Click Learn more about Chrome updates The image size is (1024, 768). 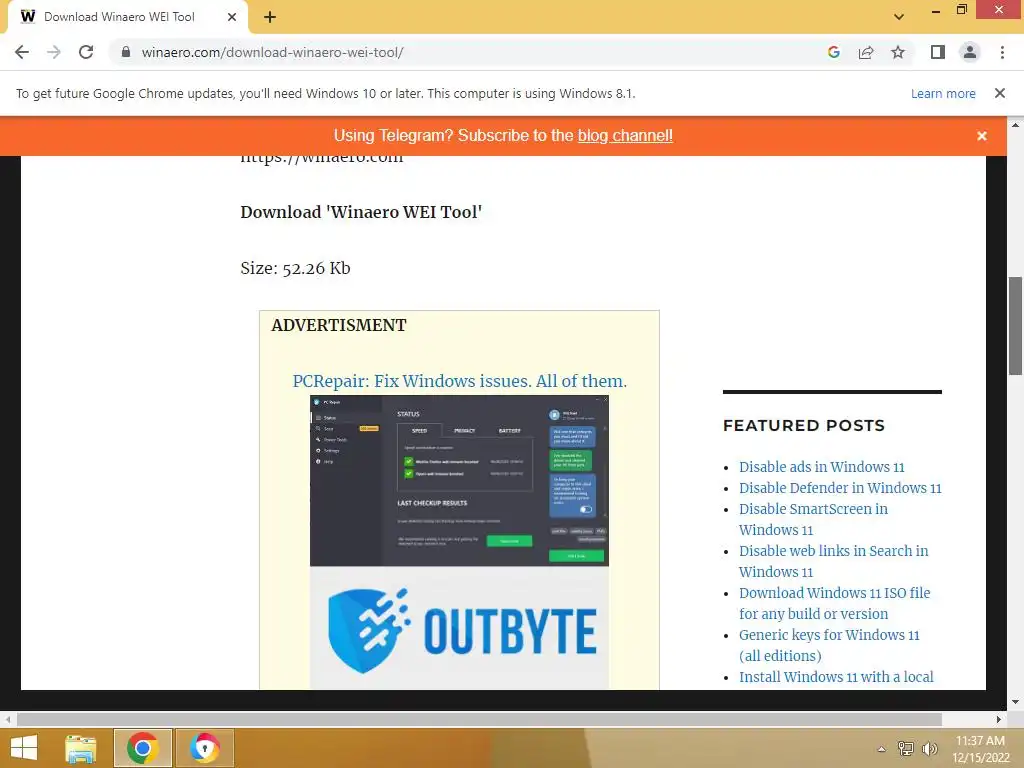pos(943,93)
